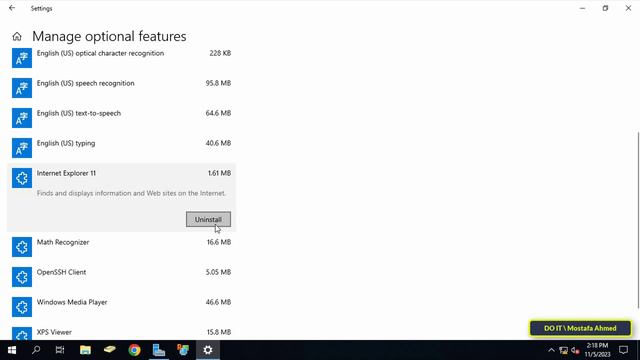The height and width of the screenshot is (360, 640).
Task: Select the English (US) speech recognition icon
Action: tap(22, 88)
